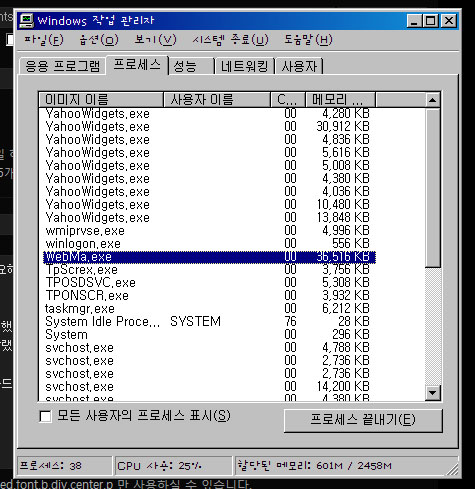
Task: Select the System Idle Process row
Action: pyautogui.click(x=209, y=322)
